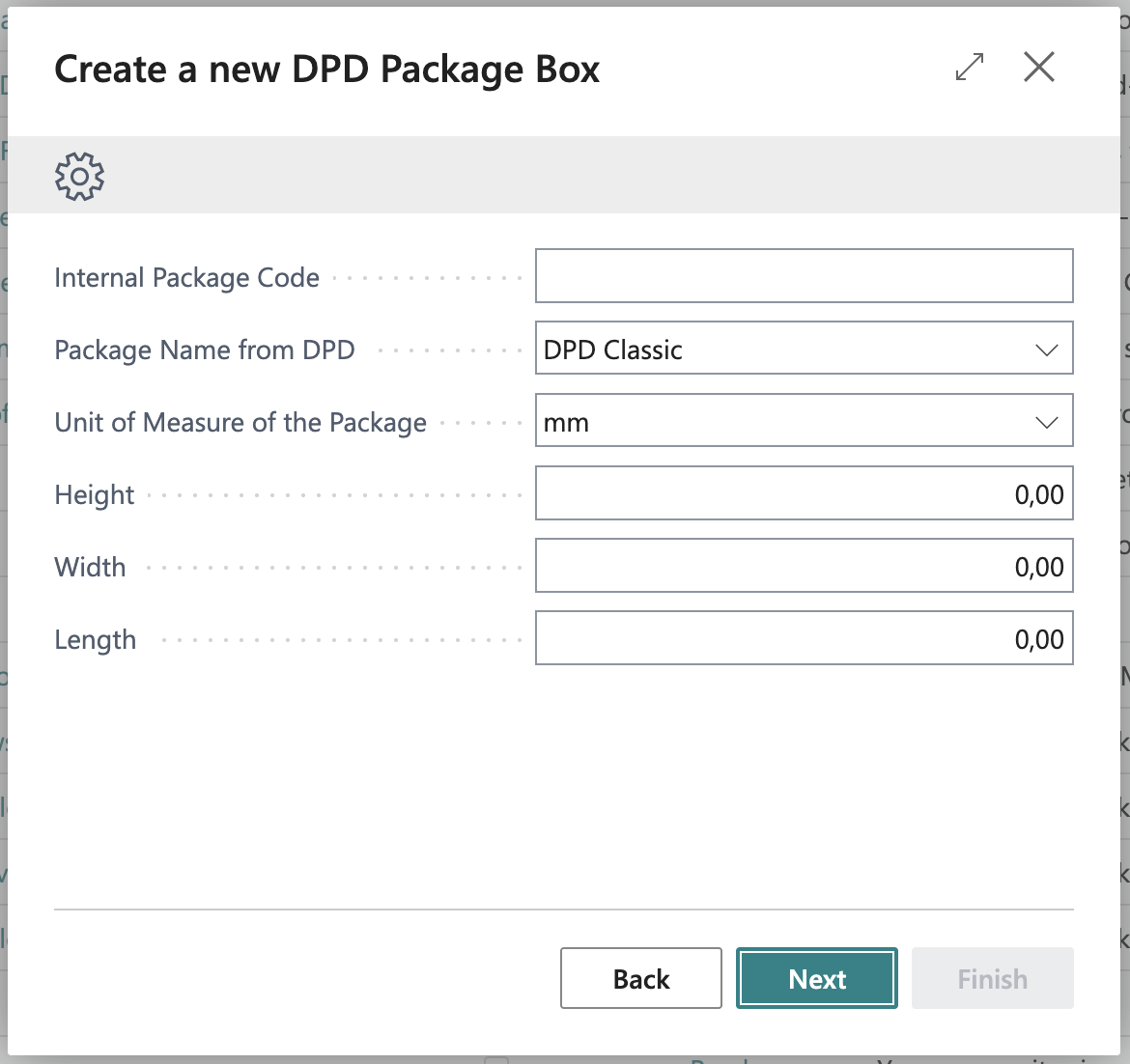This screenshot has width=1130, height=1064.
Task: Click into the Height value field
Action: [x=804, y=494]
